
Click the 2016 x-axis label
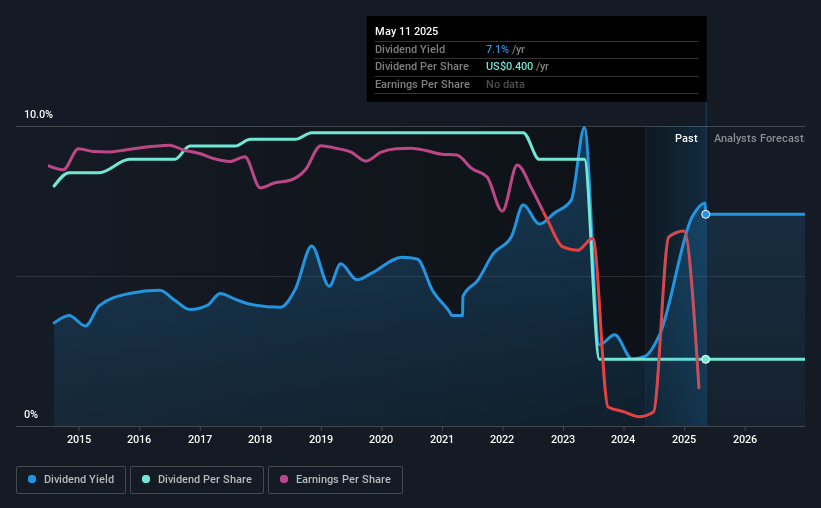click(139, 439)
